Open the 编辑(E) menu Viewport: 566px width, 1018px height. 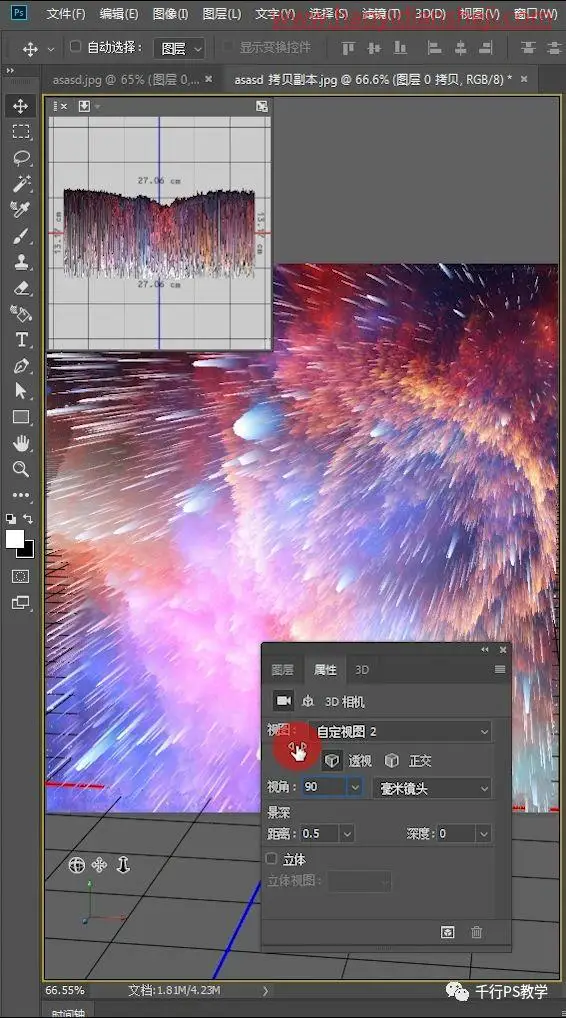point(119,14)
